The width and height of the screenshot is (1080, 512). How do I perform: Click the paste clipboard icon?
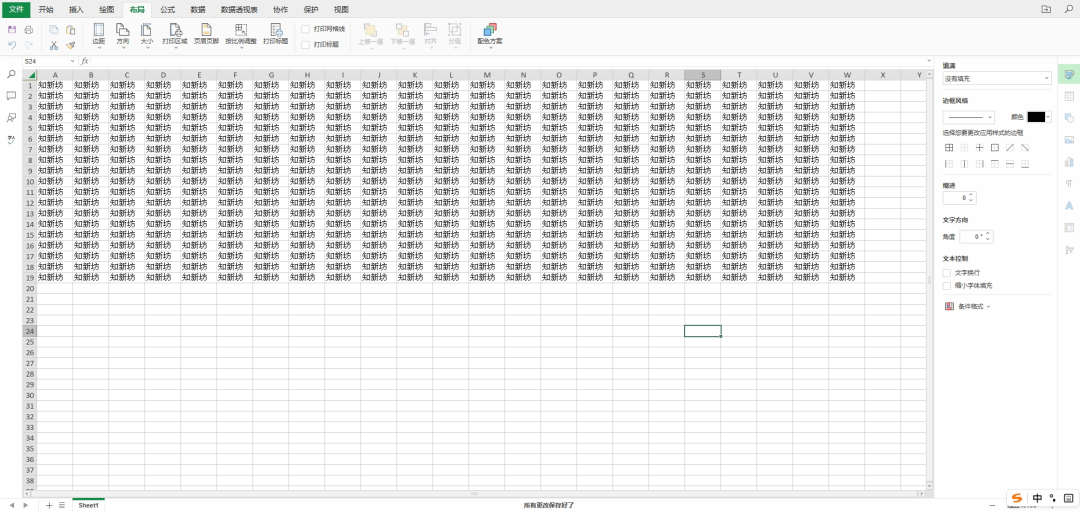pos(70,30)
